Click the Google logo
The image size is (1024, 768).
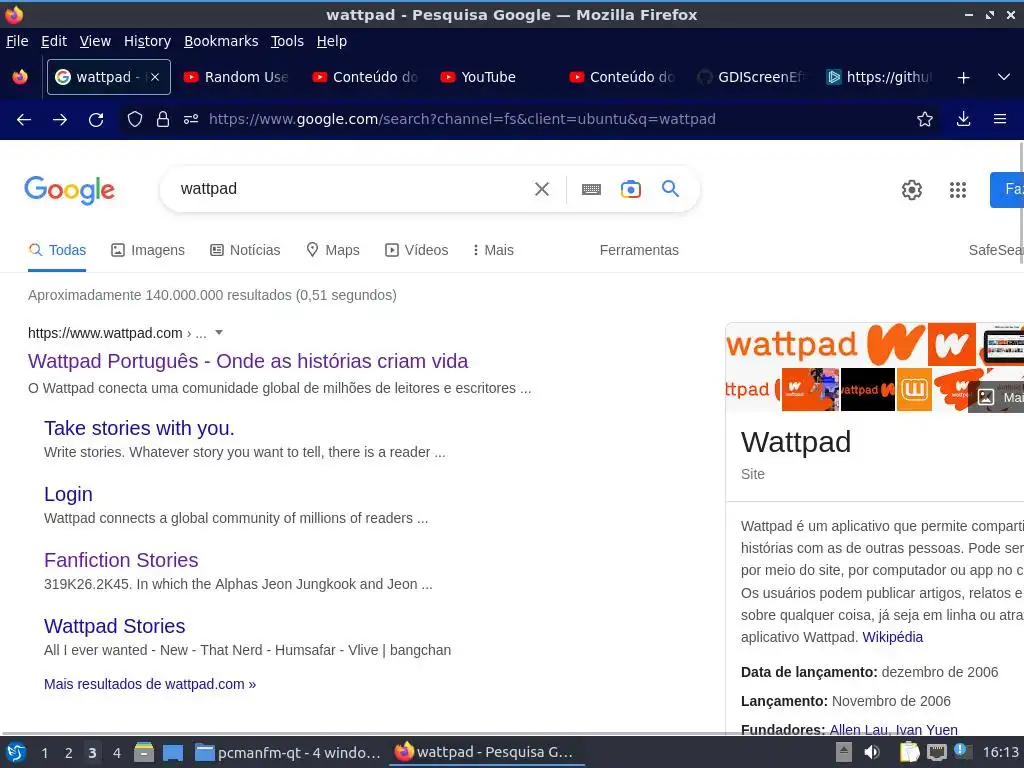click(69, 190)
